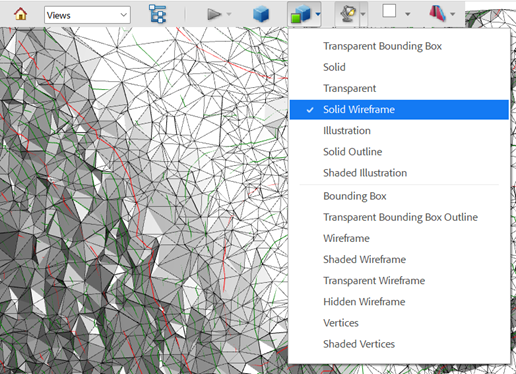Expand the play animation dropdown arrow
This screenshot has height=374, width=516.
click(x=229, y=14)
